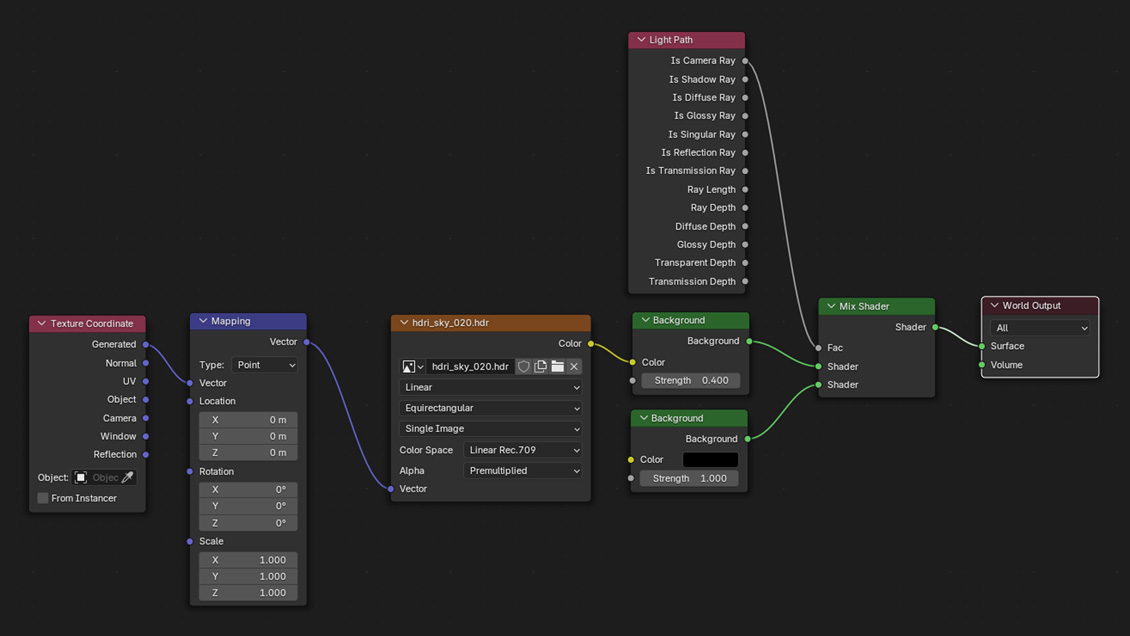
Task: Open the Equirectangular projection dropdown
Action: pyautogui.click(x=490, y=408)
